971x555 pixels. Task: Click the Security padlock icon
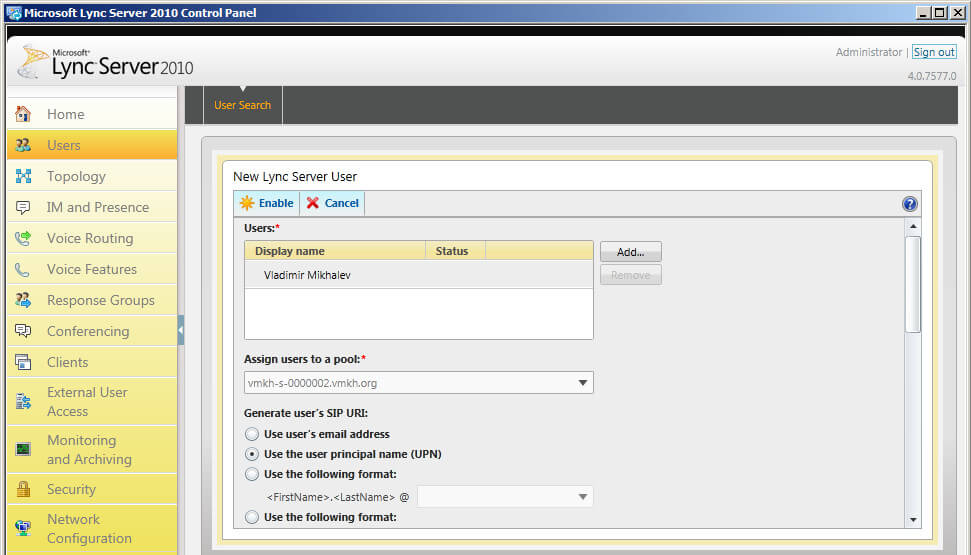tap(23, 489)
